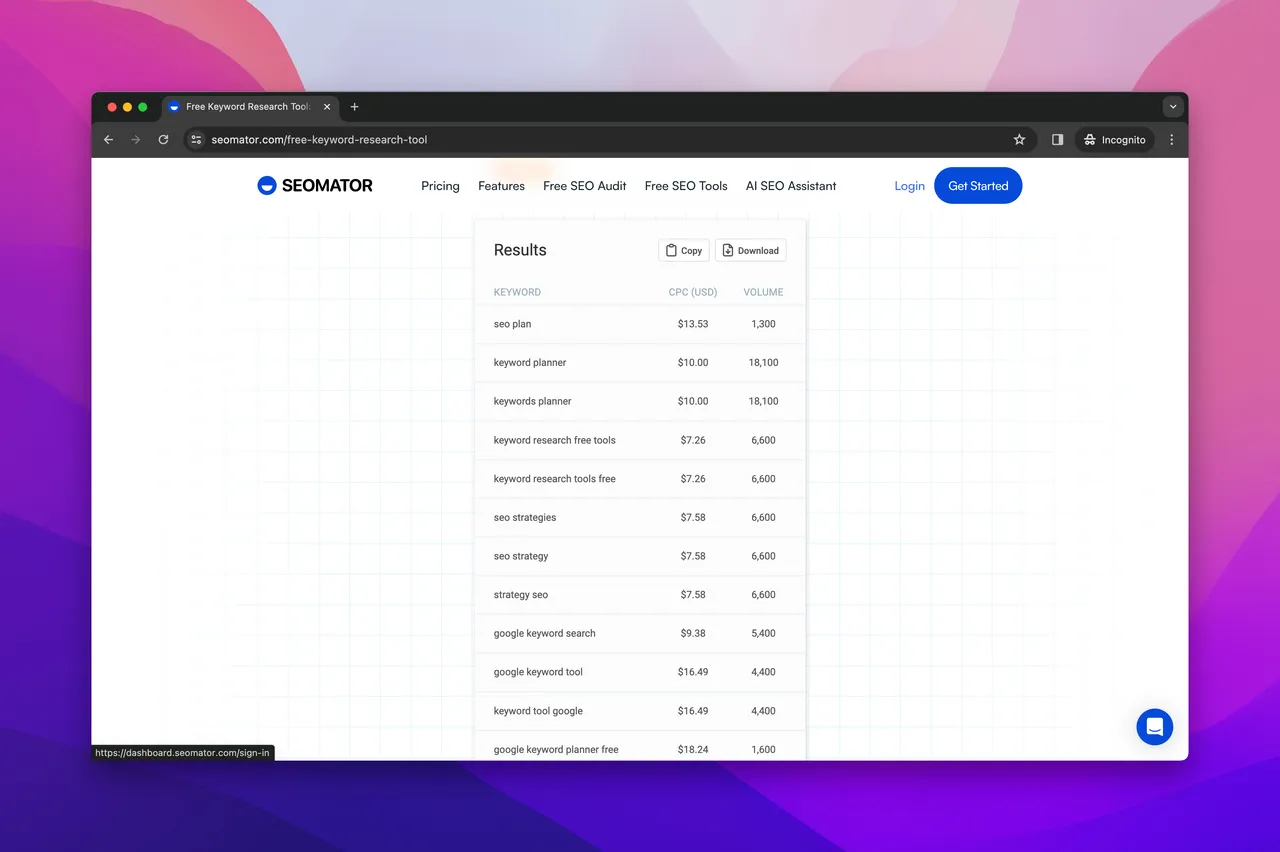Select the 'strategy seo' keyword
The height and width of the screenshot is (852, 1280).
521,595
